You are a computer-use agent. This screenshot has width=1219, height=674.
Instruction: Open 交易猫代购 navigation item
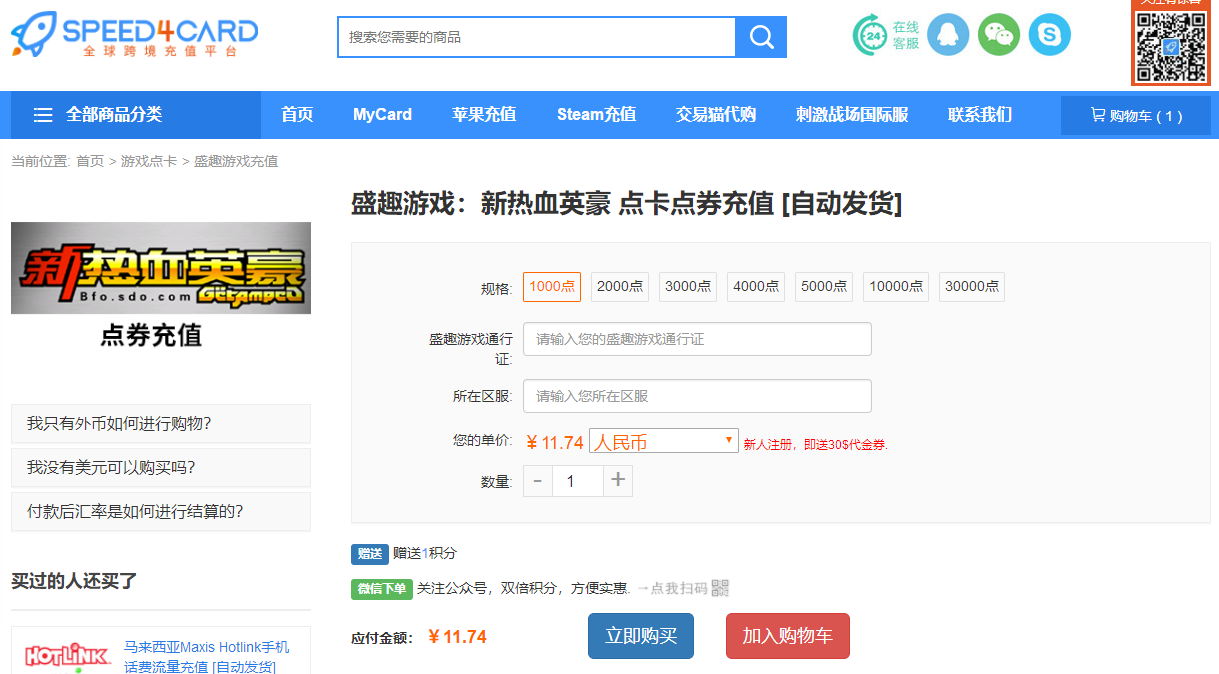pyautogui.click(x=716, y=115)
